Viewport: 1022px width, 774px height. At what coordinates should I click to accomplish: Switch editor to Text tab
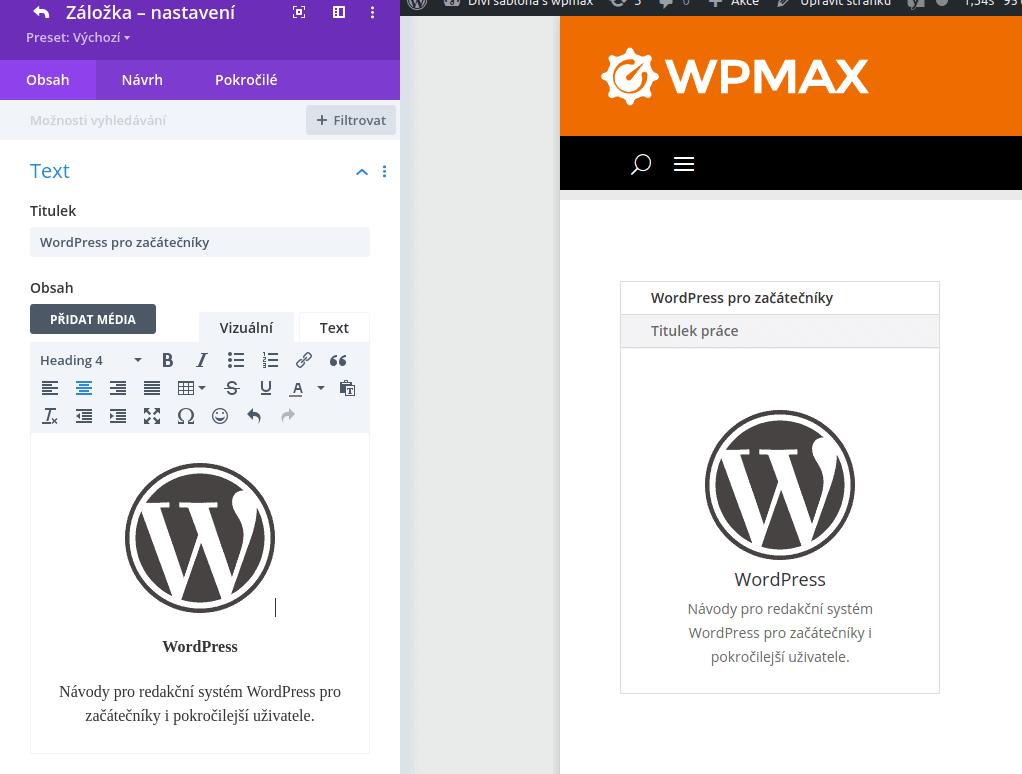(334, 328)
